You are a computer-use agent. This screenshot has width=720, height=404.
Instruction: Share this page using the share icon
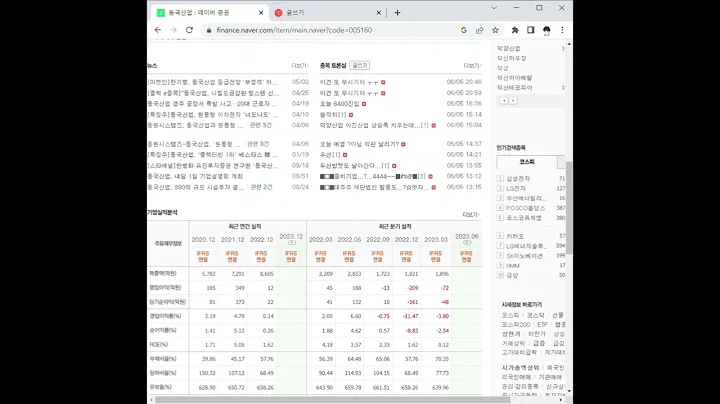479,30
